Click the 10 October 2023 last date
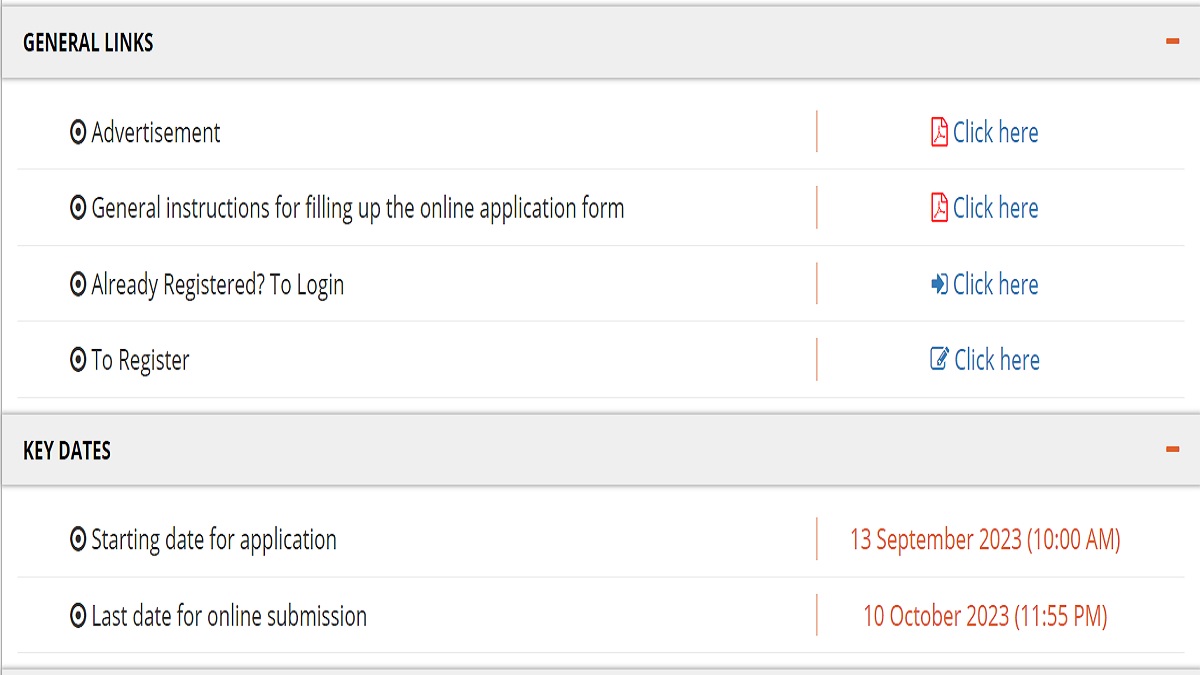 (x=985, y=616)
